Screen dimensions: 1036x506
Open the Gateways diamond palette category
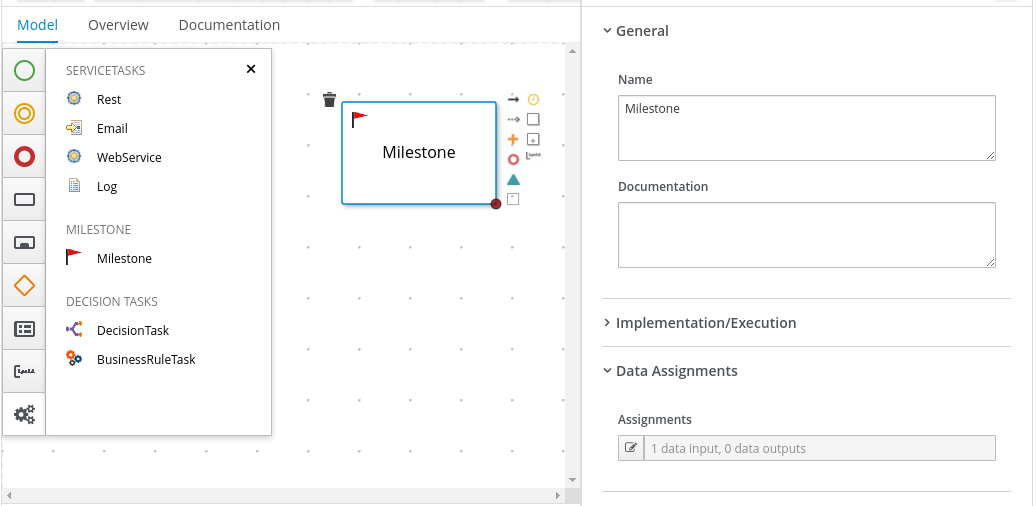(24, 286)
